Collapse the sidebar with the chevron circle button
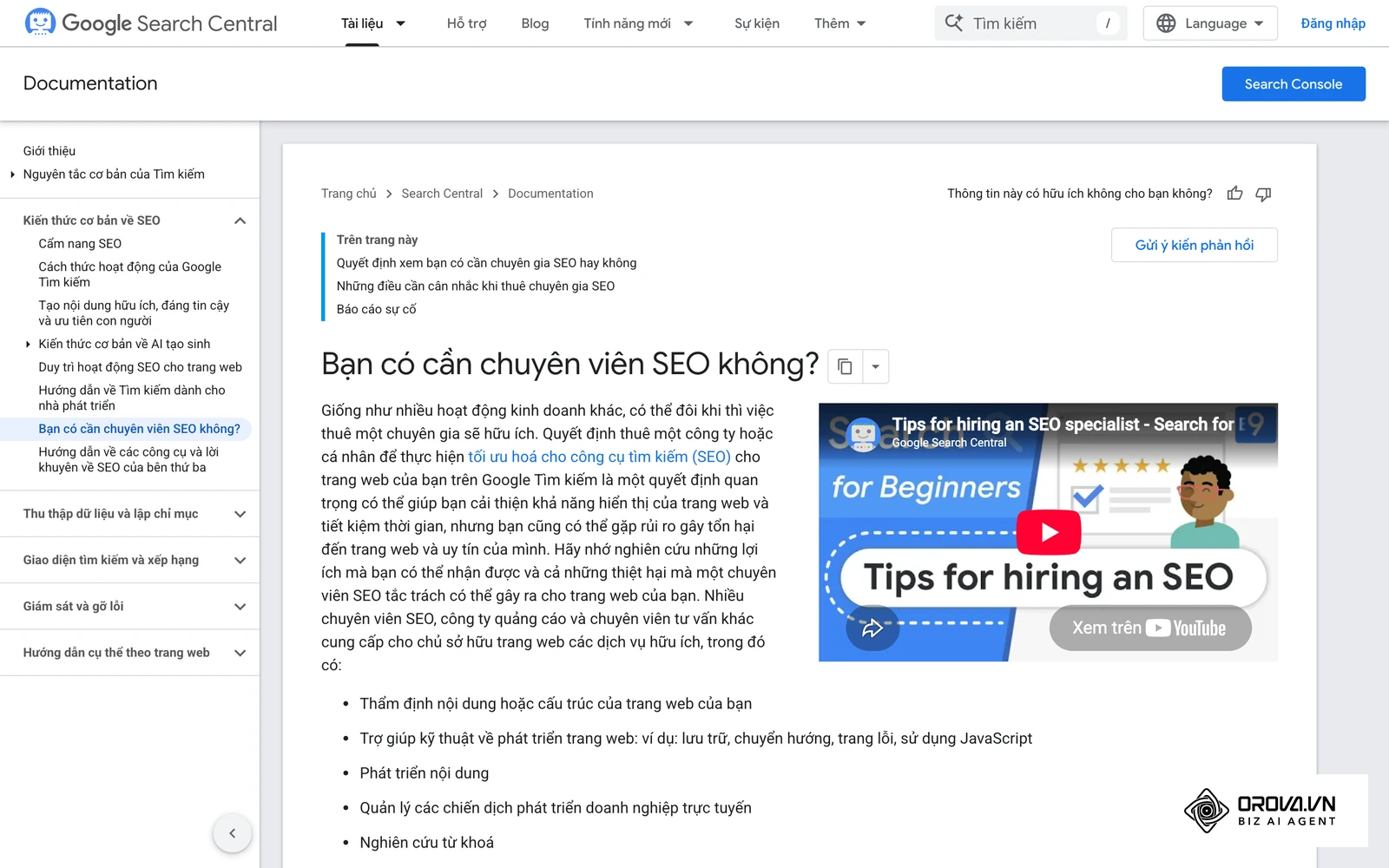This screenshot has height=868, width=1389. (232, 833)
